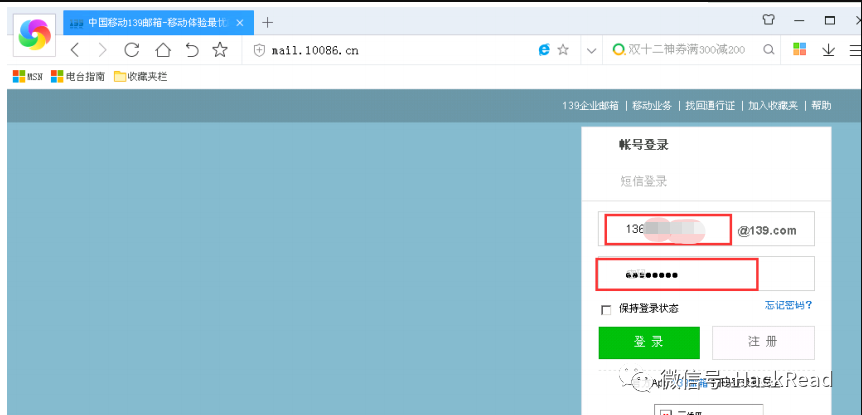Click the 忘记密码? link
Viewport: 862px width, 415px height.
(789, 305)
